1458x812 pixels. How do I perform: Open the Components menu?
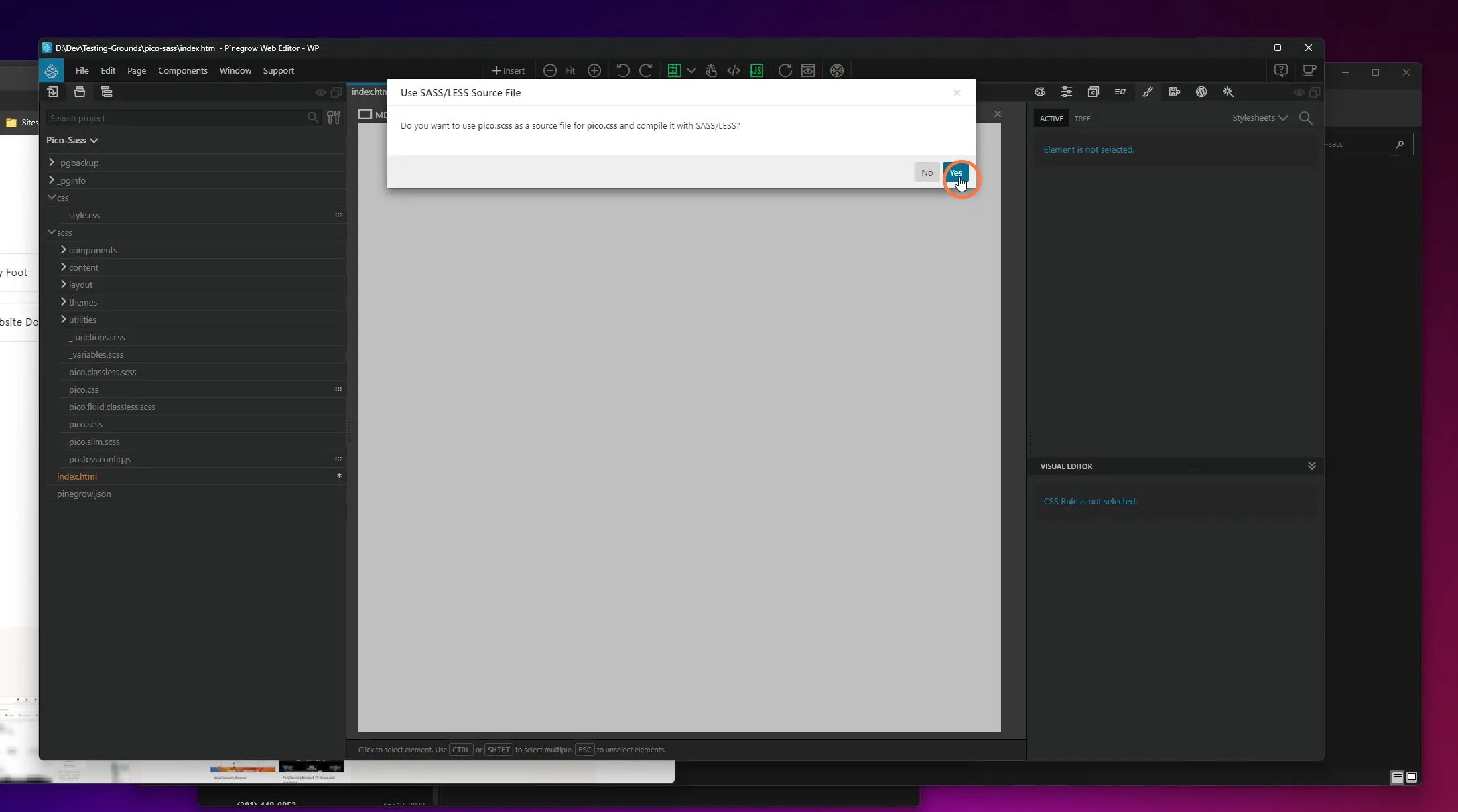click(x=183, y=70)
